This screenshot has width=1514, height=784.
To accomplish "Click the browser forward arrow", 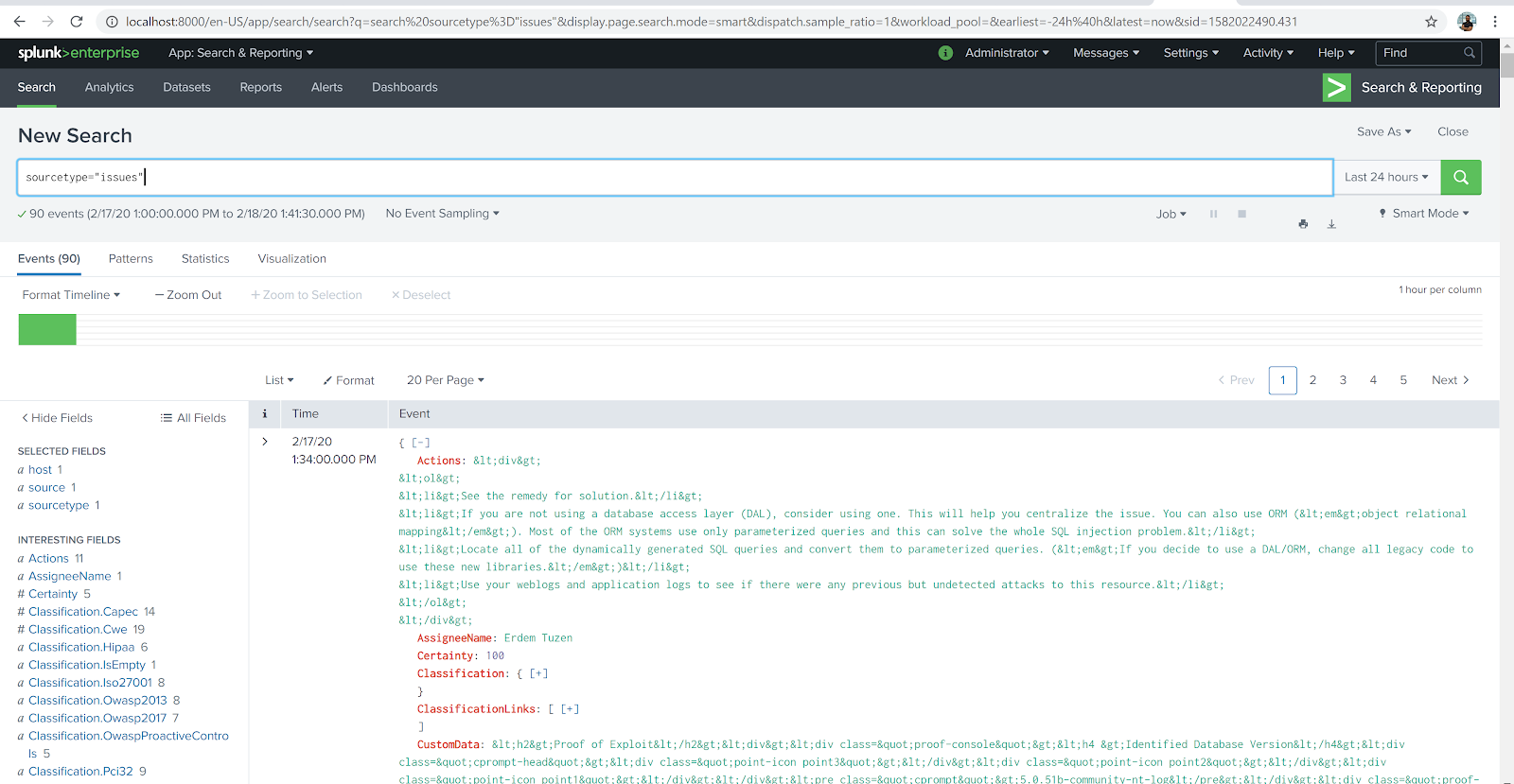I will 47,21.
